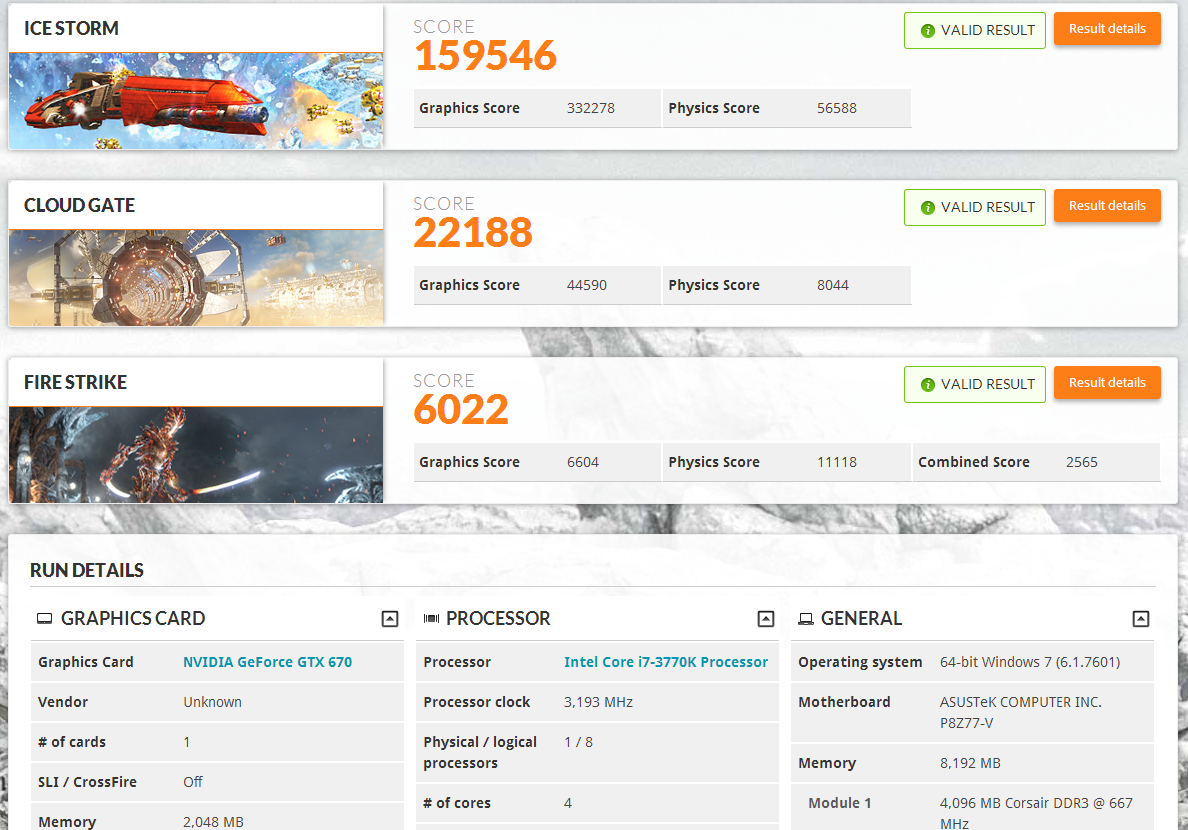The width and height of the screenshot is (1188, 830).
Task: Click the graphics memory value 2,048 MB
Action: click(x=214, y=822)
